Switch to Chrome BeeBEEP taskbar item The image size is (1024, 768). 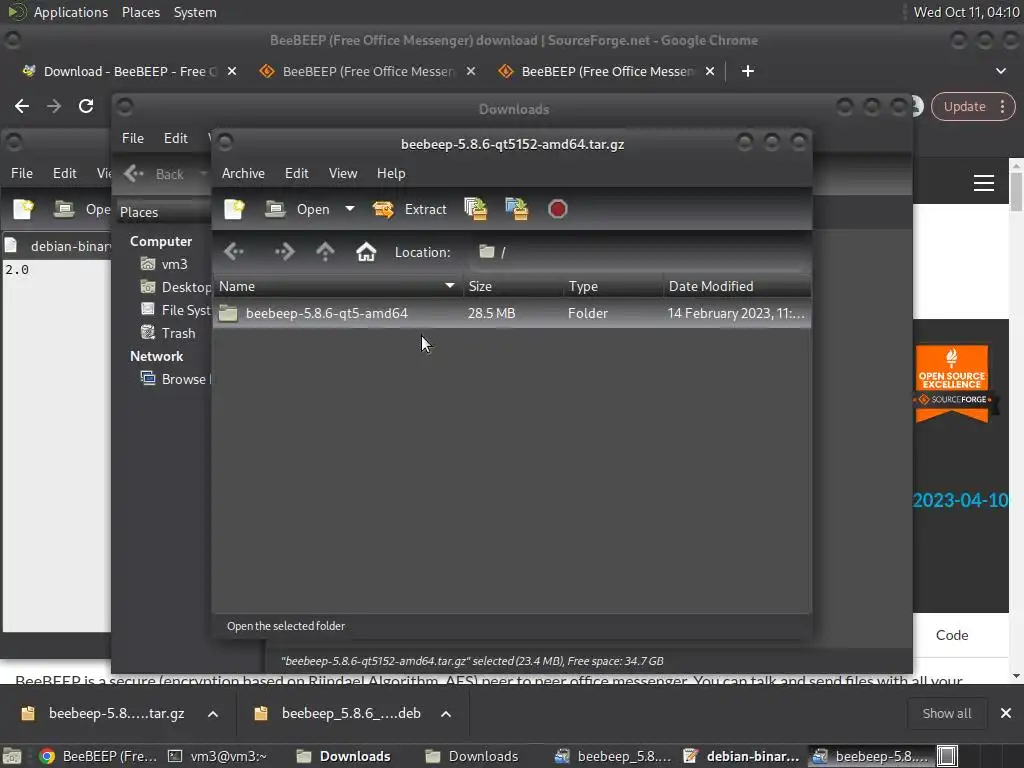click(98, 756)
